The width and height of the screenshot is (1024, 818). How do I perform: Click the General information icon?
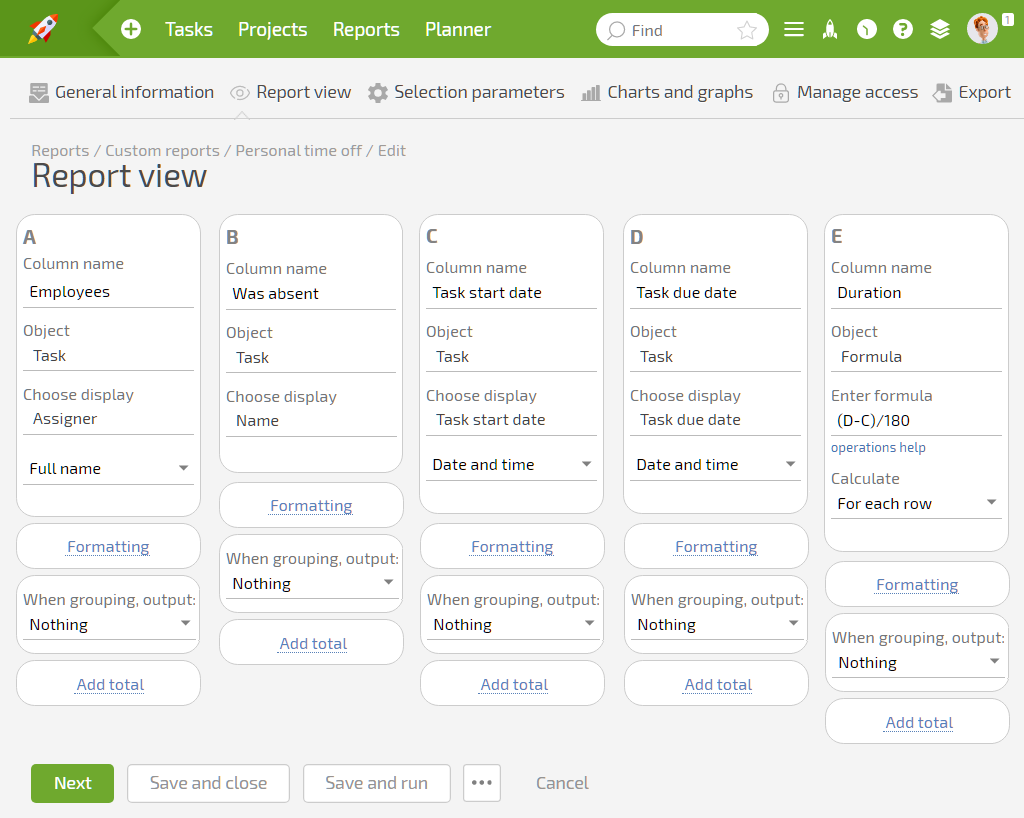click(x=39, y=93)
